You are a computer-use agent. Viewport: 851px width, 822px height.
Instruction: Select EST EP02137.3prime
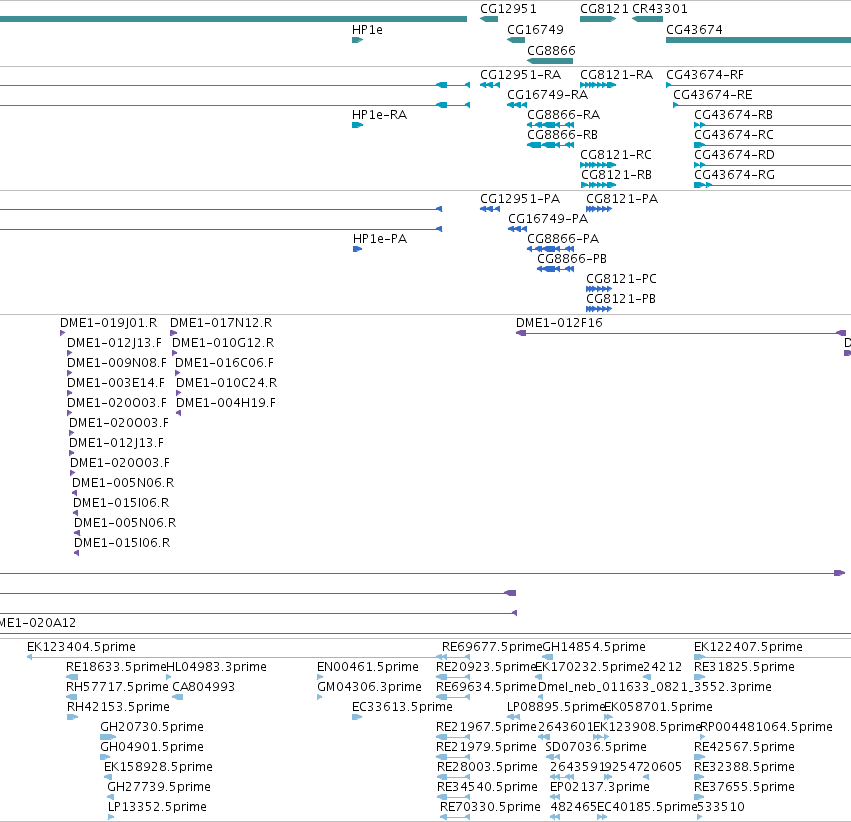[x=600, y=787]
